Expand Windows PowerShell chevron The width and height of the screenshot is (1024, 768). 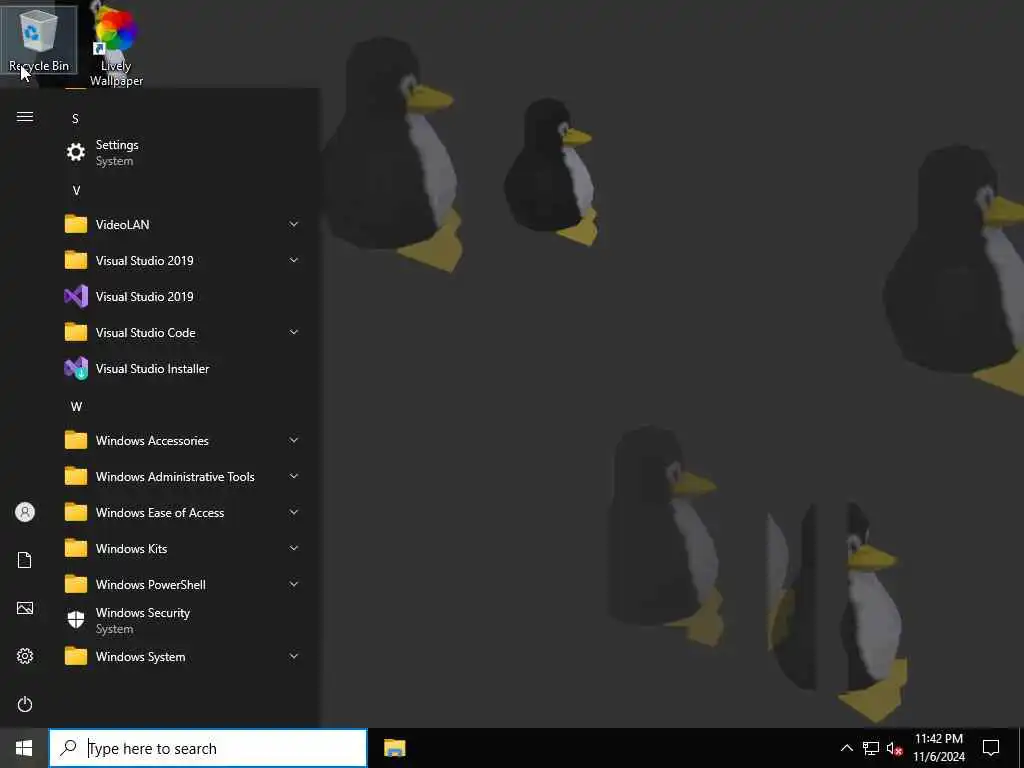(x=294, y=584)
